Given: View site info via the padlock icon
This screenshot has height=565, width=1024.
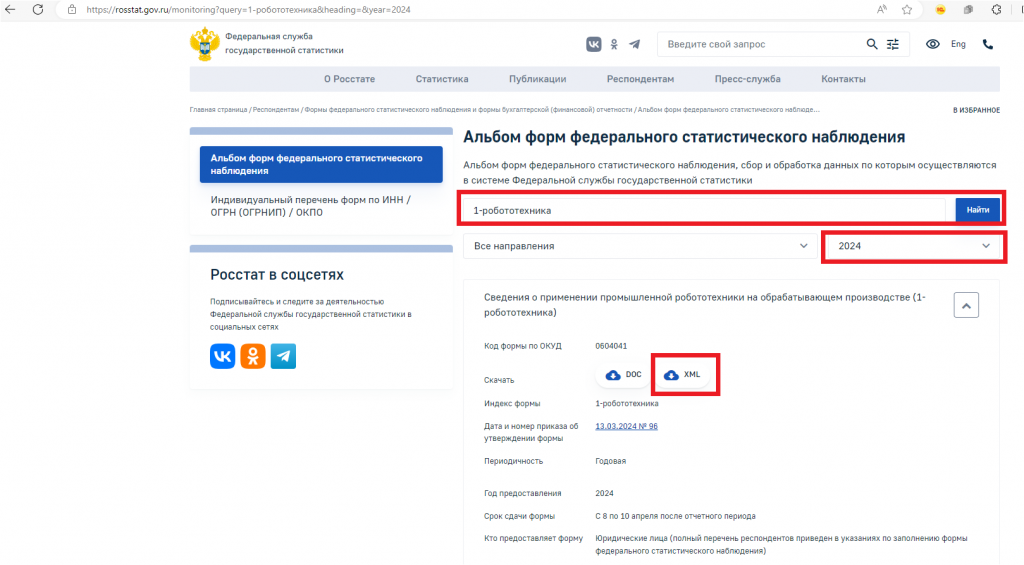Looking at the screenshot, I should click(x=72, y=9).
